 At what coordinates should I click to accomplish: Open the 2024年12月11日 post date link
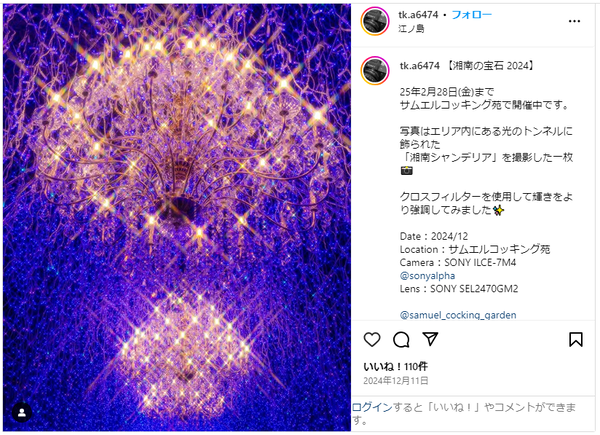click(396, 381)
